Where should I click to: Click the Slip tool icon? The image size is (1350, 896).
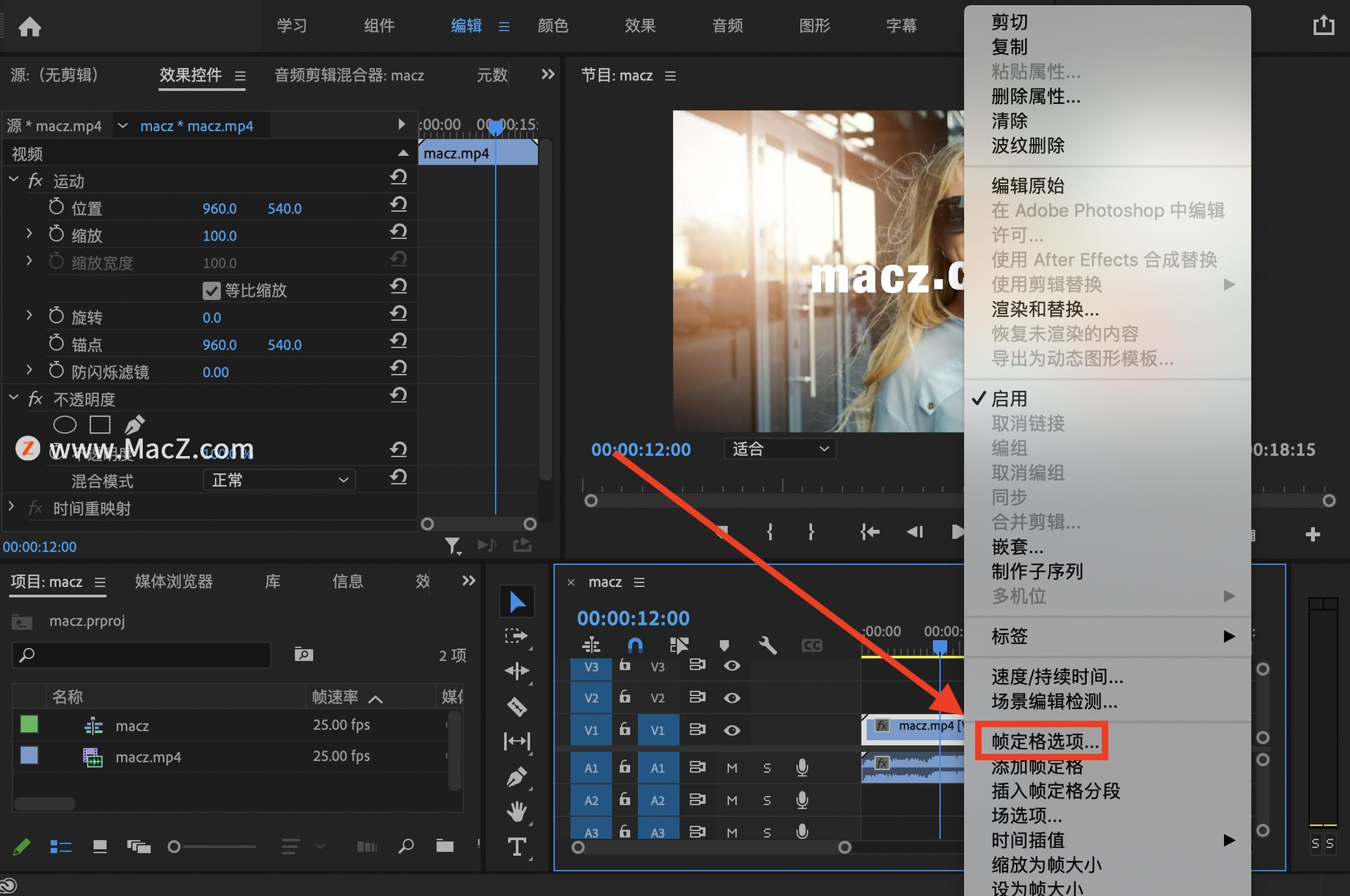tap(515, 740)
